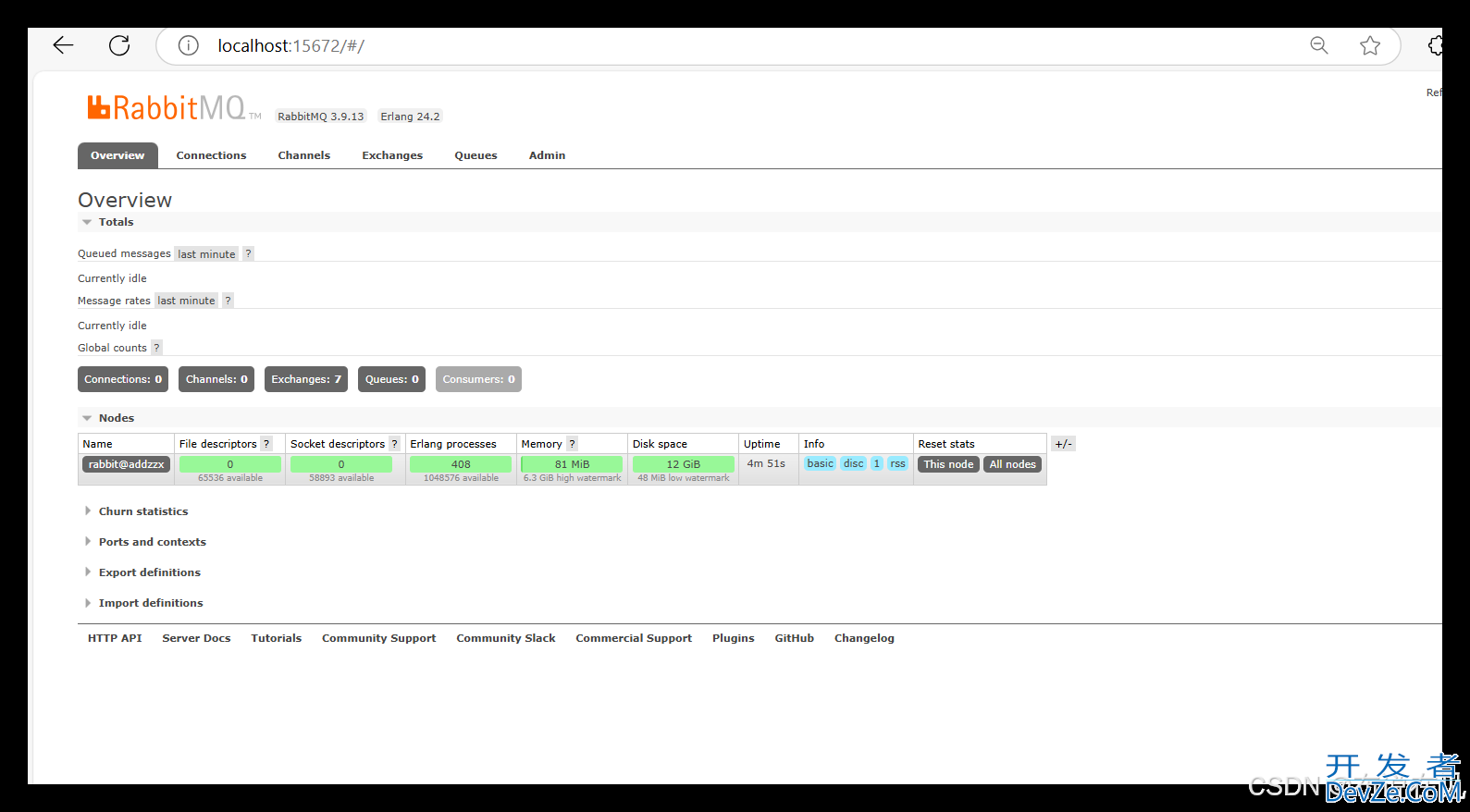Viewport: 1470px width, 812px height.
Task: Open the GitHub footer link
Action: point(794,638)
